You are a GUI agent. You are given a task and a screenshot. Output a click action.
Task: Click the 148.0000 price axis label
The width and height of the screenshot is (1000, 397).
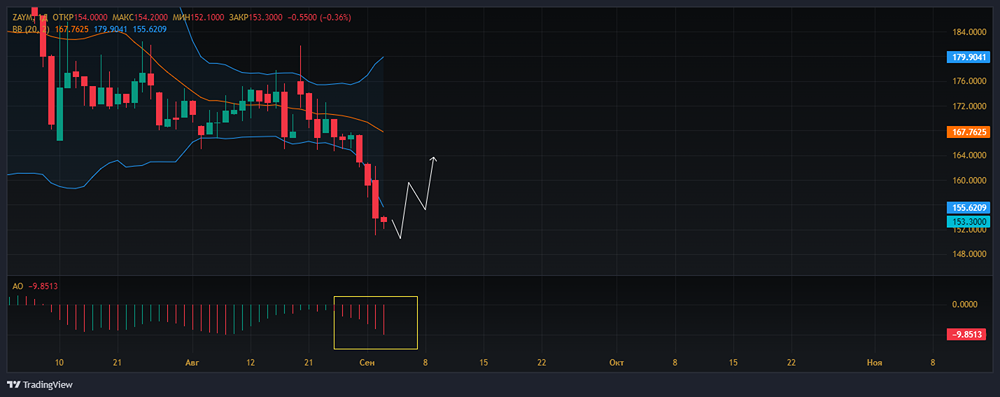pos(969,254)
